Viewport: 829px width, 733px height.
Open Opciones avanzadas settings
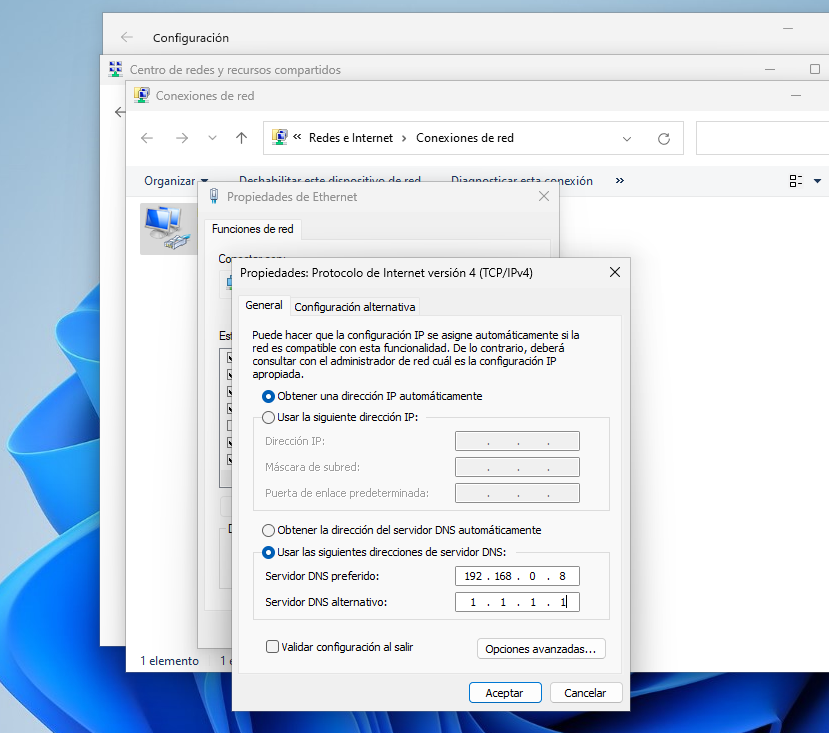click(541, 648)
